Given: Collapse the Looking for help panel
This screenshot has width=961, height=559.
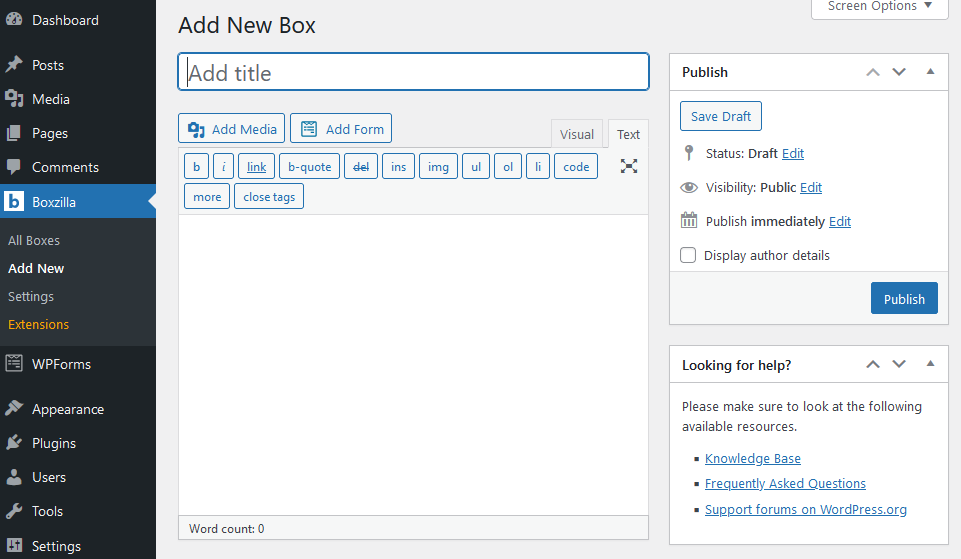Looking at the screenshot, I should 930,365.
